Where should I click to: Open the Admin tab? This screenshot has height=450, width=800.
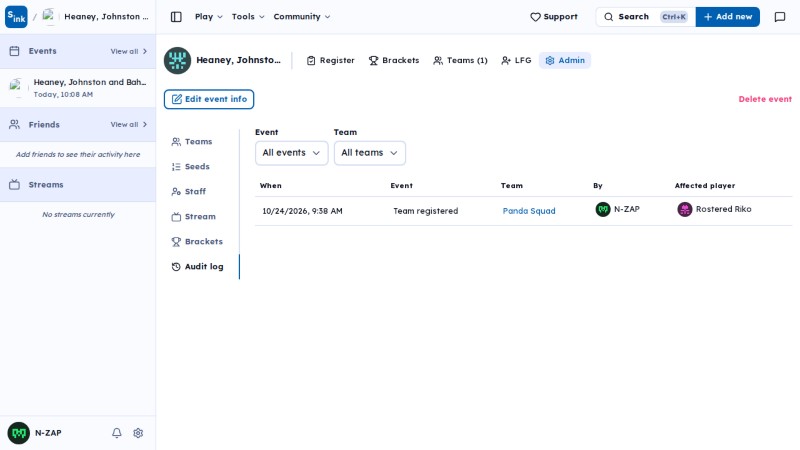(x=565, y=60)
